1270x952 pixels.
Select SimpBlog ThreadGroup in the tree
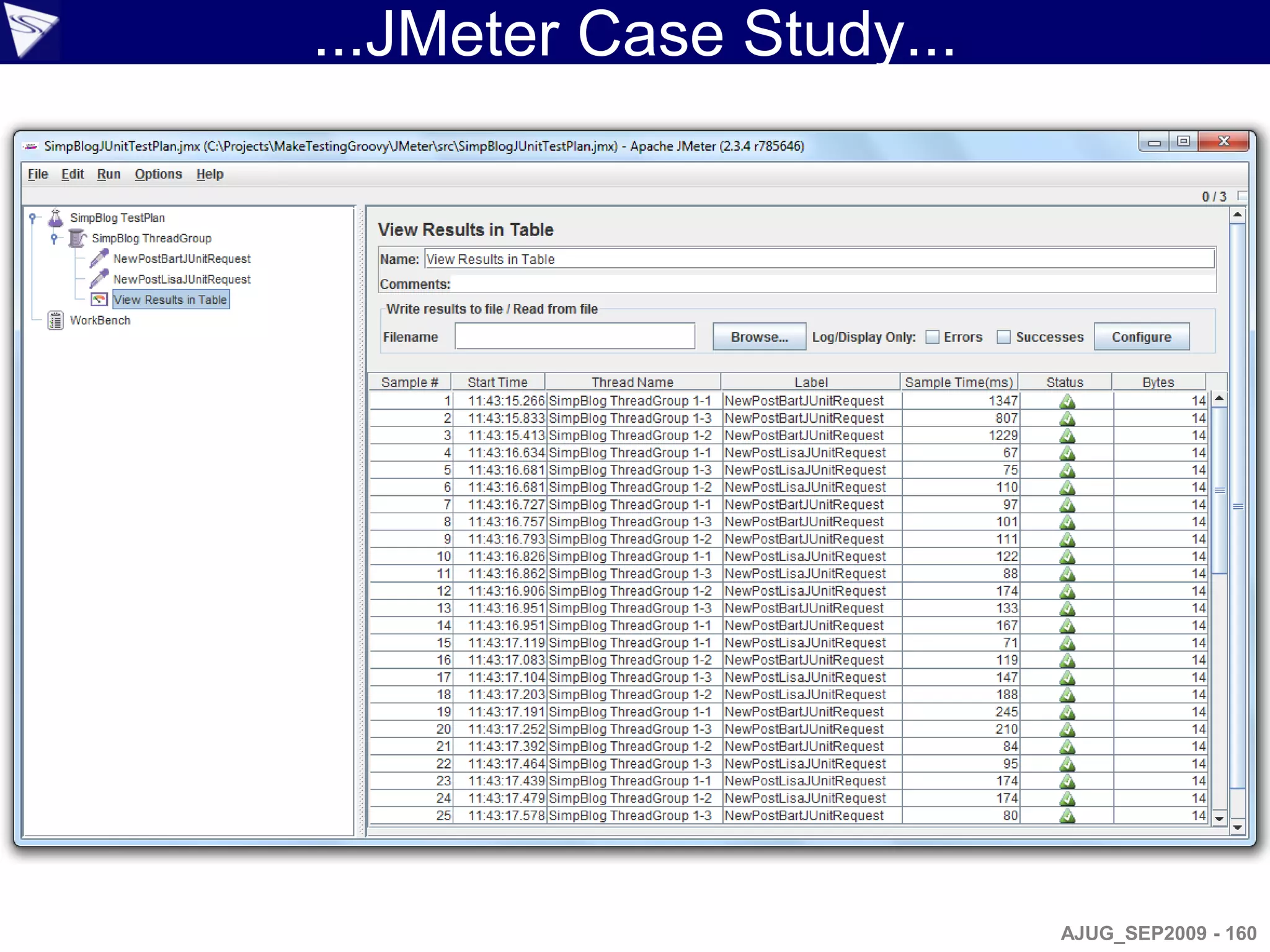151,238
